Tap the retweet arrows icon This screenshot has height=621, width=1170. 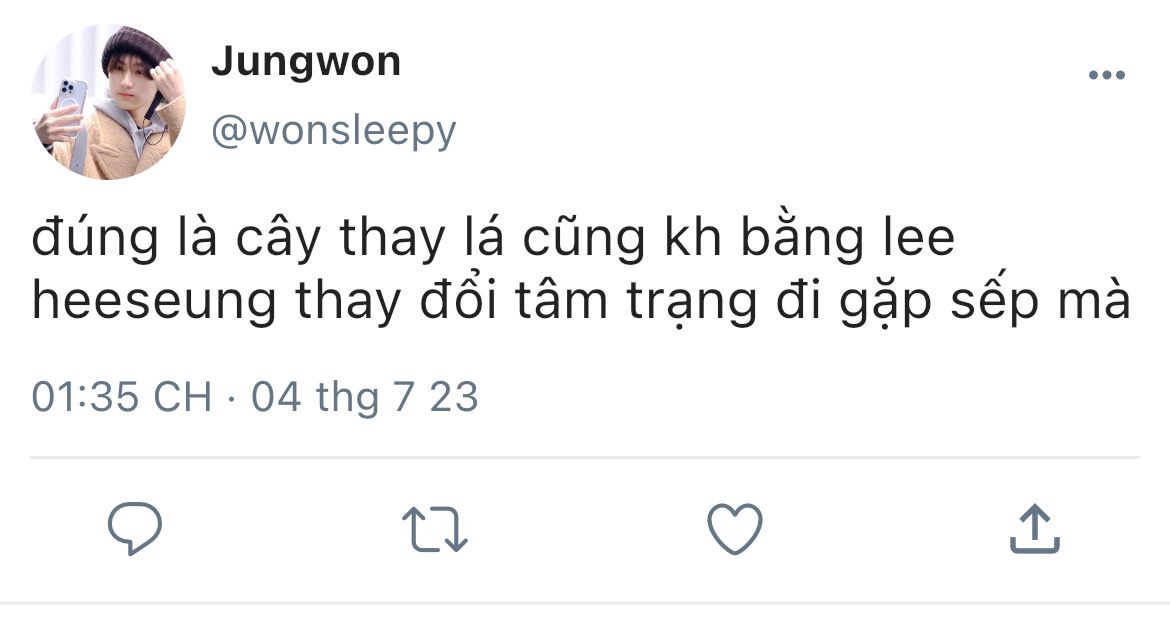coord(435,529)
